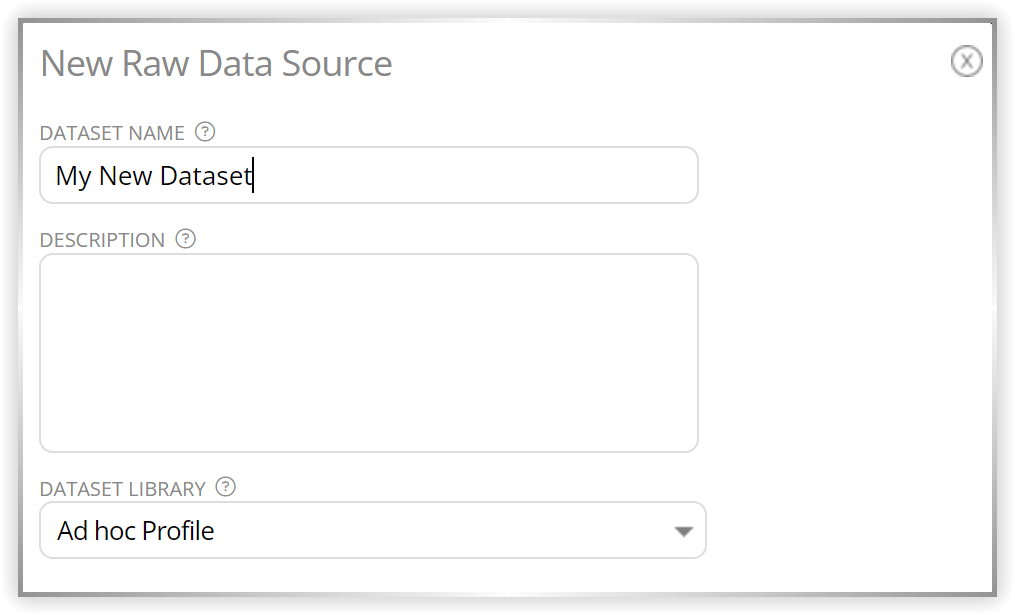This screenshot has height=615, width=1015.
Task: Open help for Dataset Library
Action: (225, 487)
